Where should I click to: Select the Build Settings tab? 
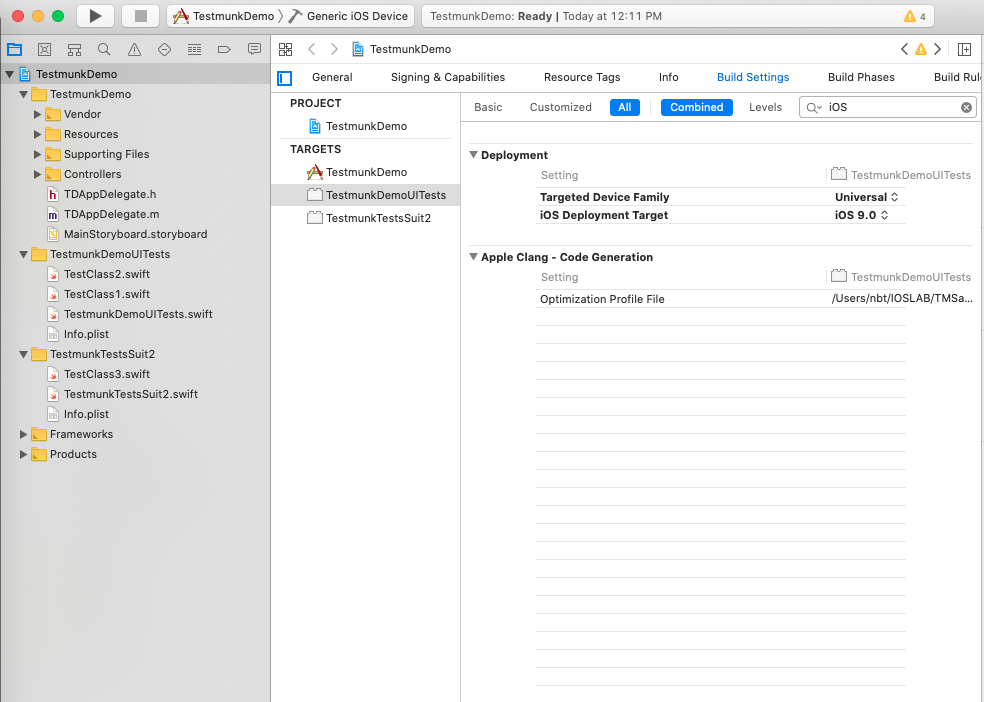pos(753,77)
